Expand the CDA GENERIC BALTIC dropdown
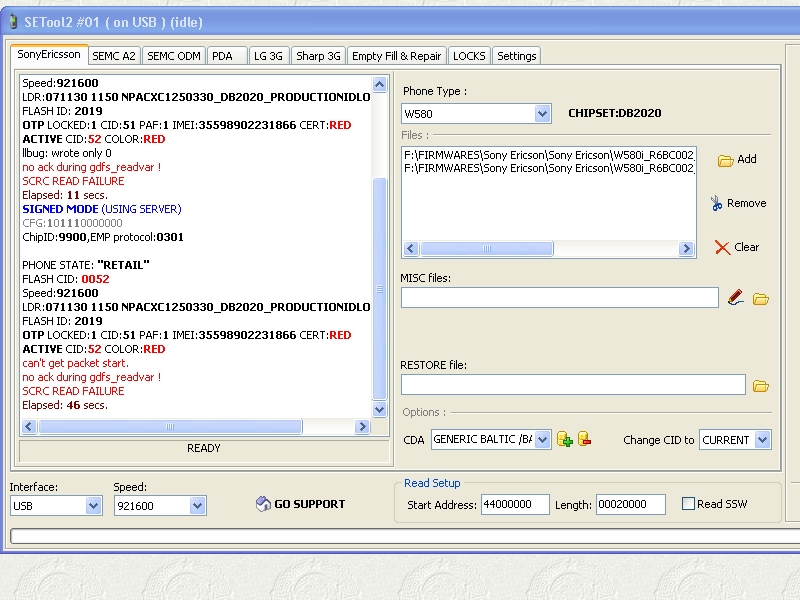The height and width of the screenshot is (600, 800). [x=542, y=439]
